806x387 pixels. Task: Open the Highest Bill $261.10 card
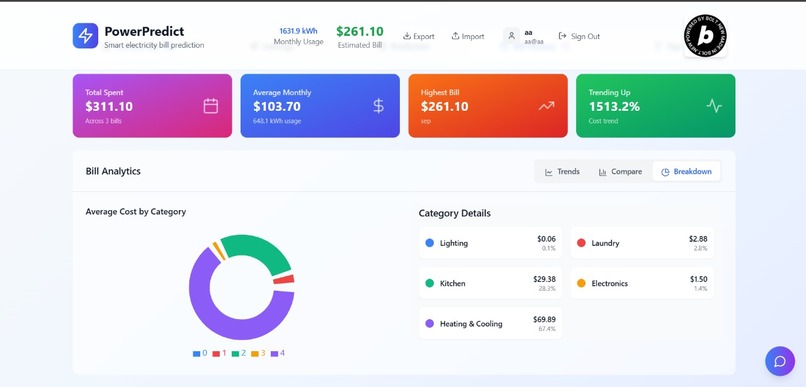coord(488,106)
